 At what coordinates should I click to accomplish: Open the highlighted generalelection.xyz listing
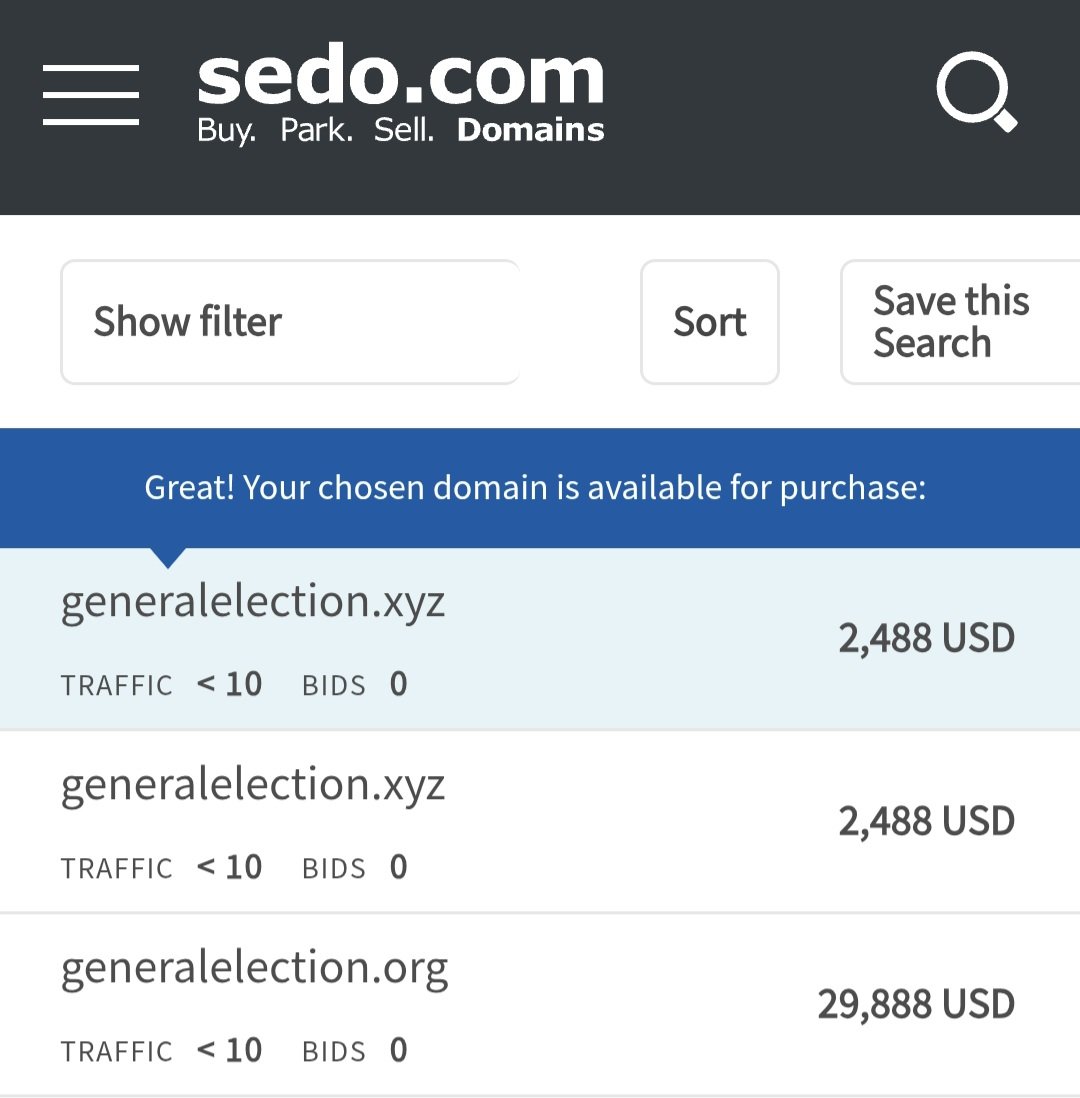tap(253, 602)
